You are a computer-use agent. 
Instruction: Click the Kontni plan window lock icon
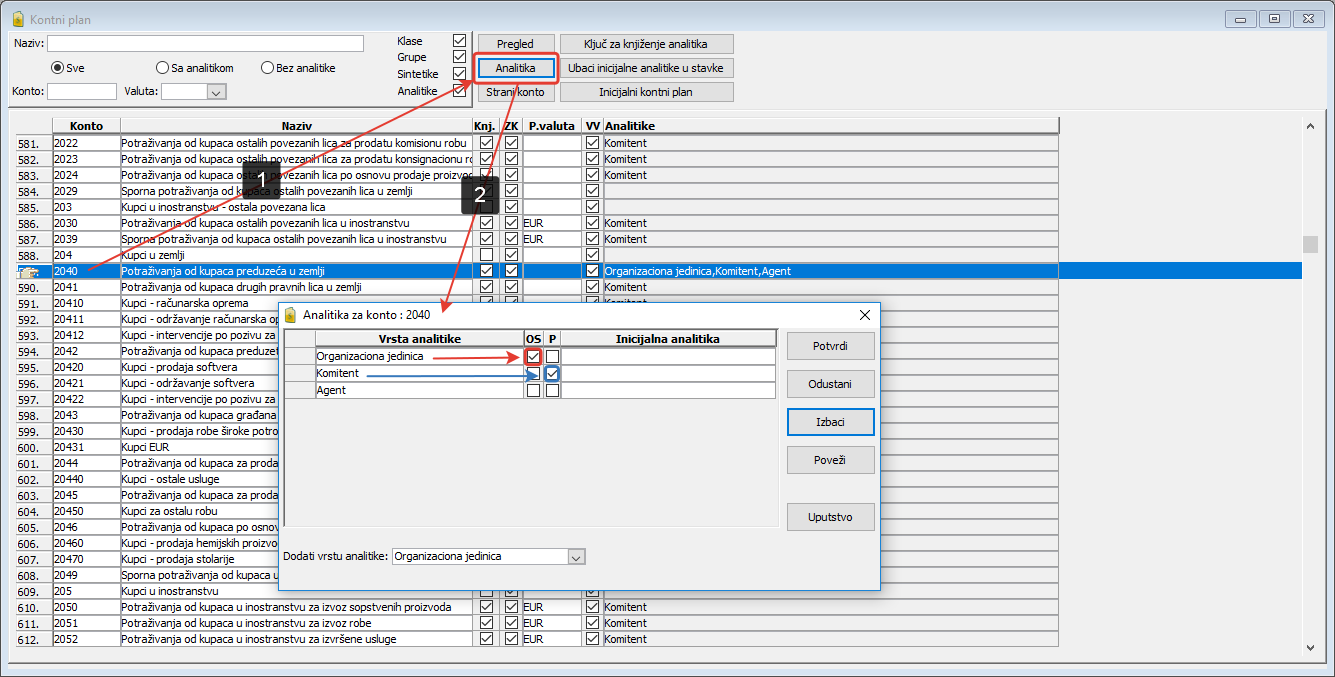click(x=17, y=19)
